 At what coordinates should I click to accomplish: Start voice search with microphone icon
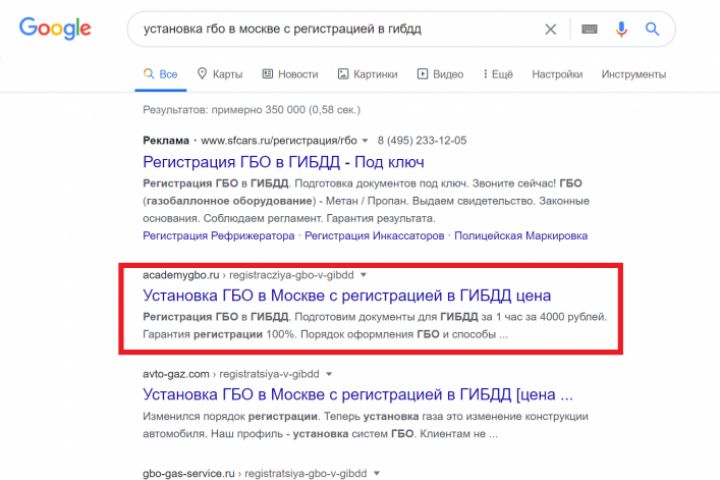(x=621, y=29)
